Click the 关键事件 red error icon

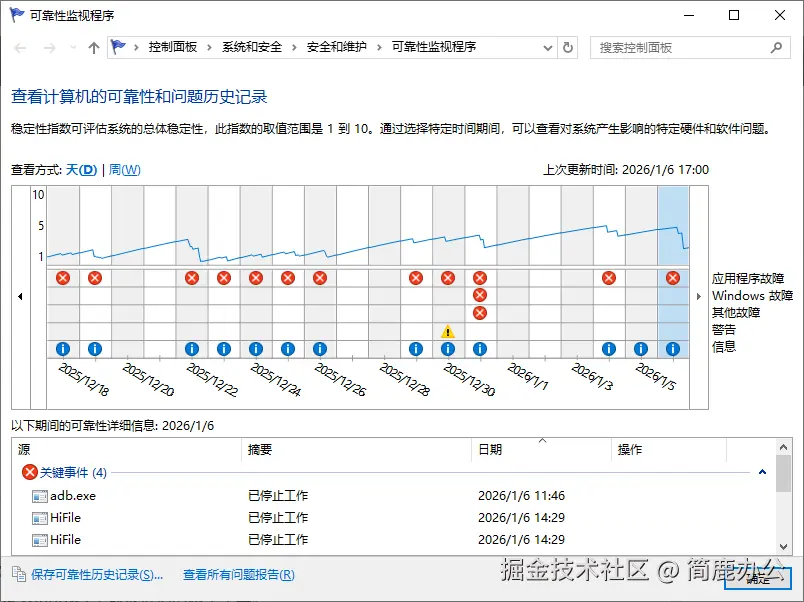[30, 472]
